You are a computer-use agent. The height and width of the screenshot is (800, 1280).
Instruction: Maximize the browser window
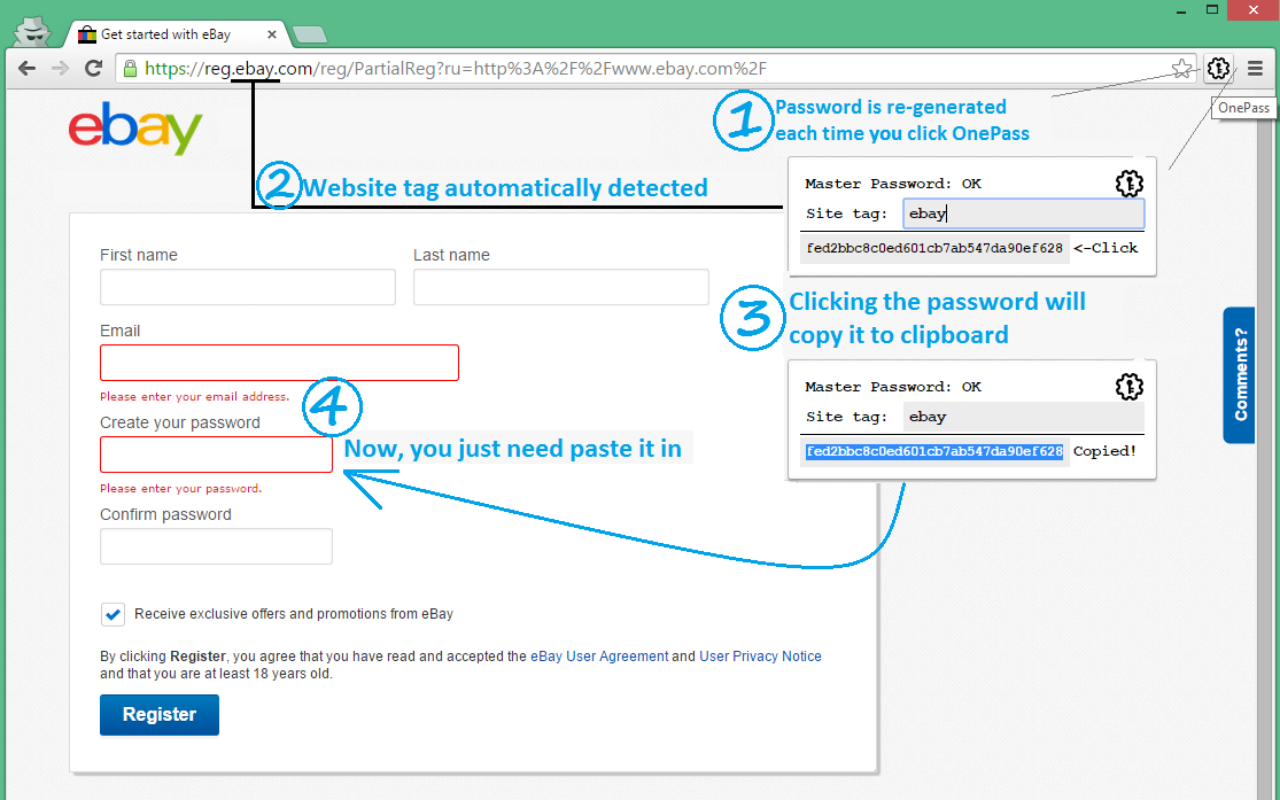click(1212, 9)
